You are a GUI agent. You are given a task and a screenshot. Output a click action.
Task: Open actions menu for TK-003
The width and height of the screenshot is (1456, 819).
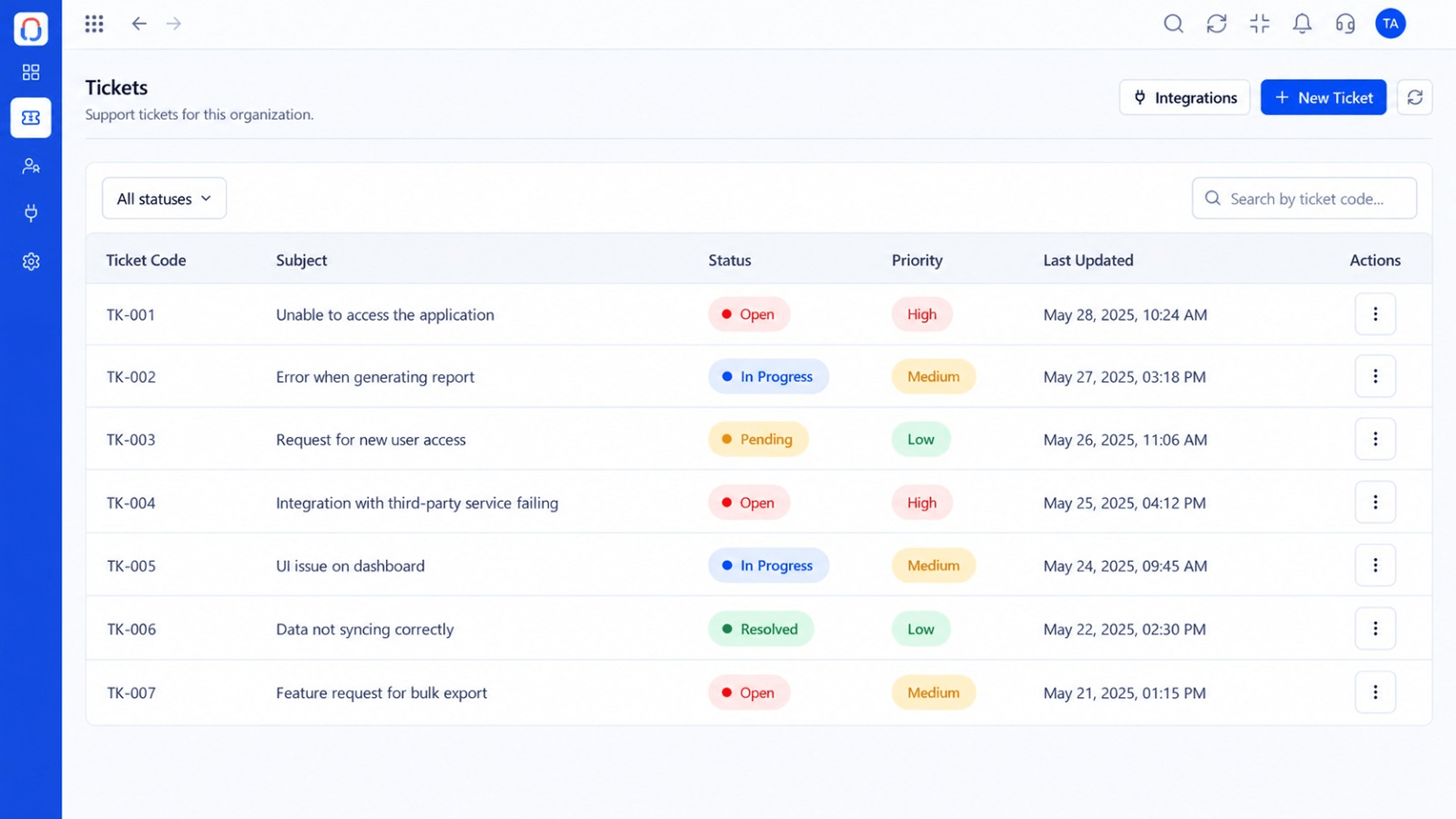pyautogui.click(x=1375, y=439)
